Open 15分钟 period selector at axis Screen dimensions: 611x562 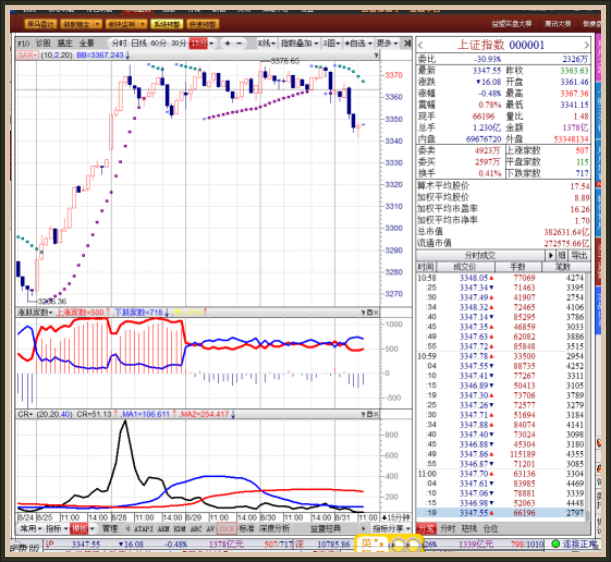point(396,518)
